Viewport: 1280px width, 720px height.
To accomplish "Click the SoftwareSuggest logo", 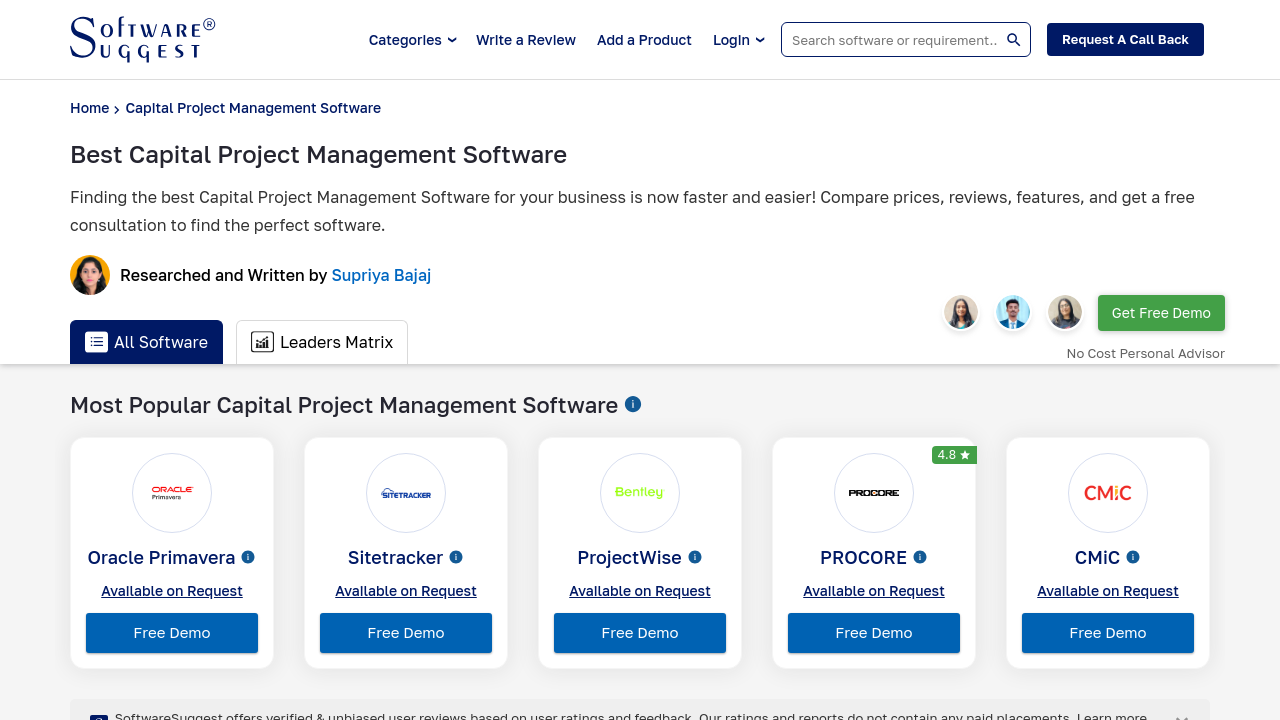I will (x=142, y=40).
